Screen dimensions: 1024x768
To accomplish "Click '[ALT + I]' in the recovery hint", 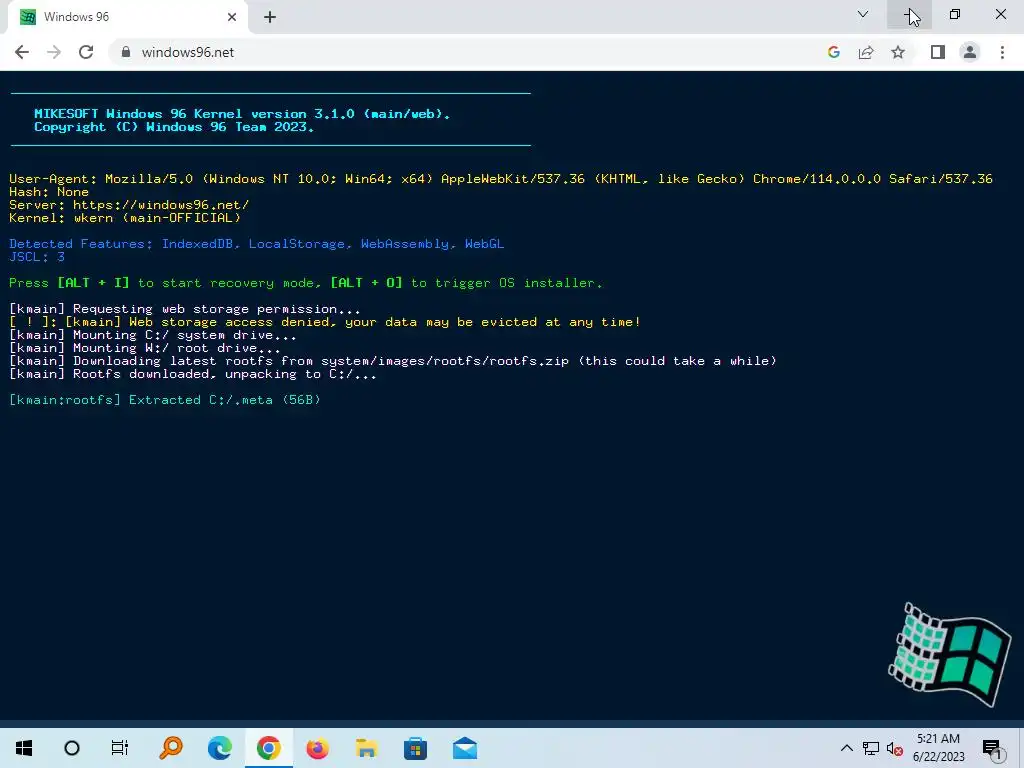I will click(93, 283).
